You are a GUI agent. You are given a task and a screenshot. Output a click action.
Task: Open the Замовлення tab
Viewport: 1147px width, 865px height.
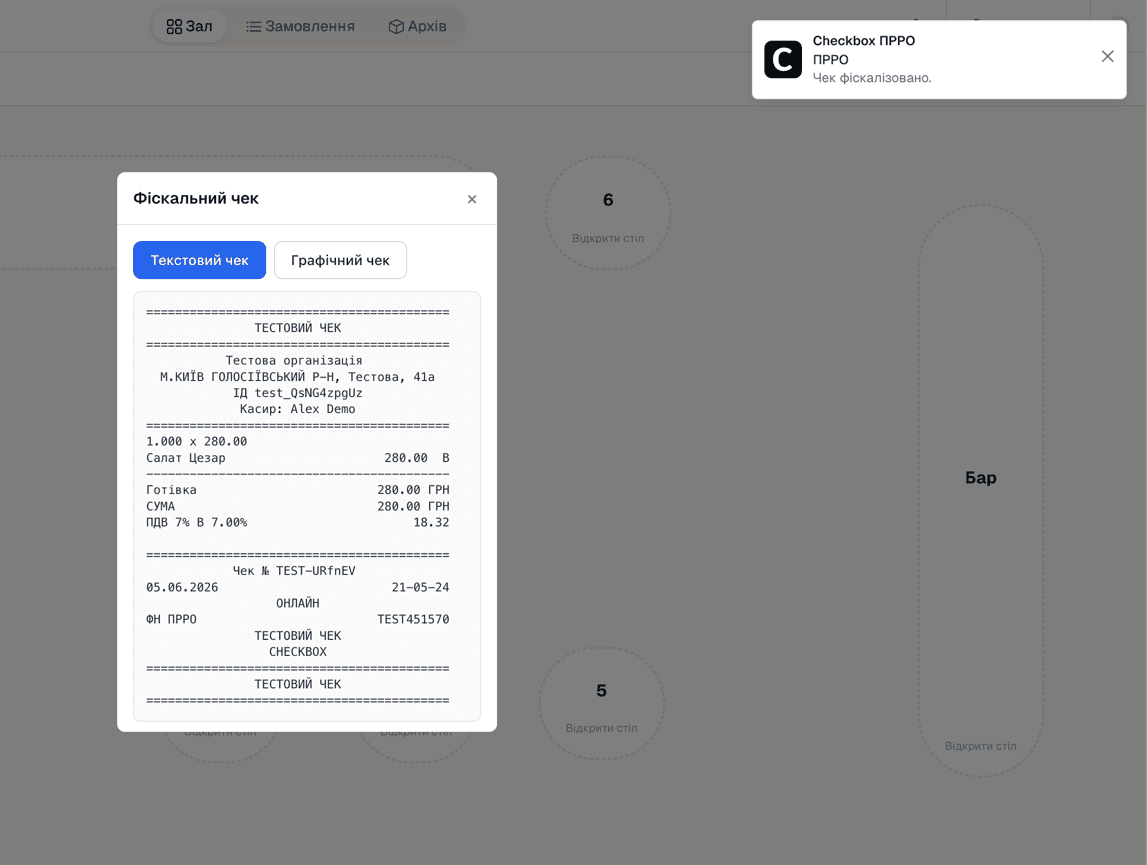[301, 26]
